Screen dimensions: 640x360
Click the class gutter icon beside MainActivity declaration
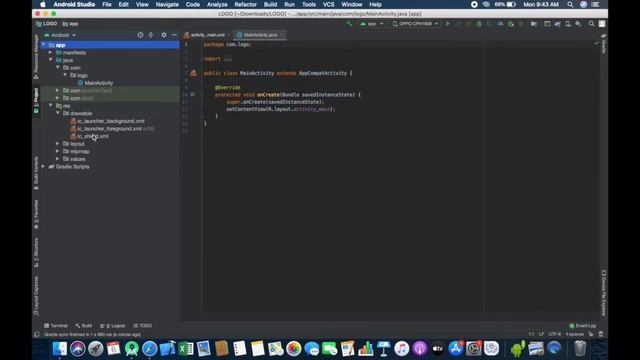pos(193,73)
